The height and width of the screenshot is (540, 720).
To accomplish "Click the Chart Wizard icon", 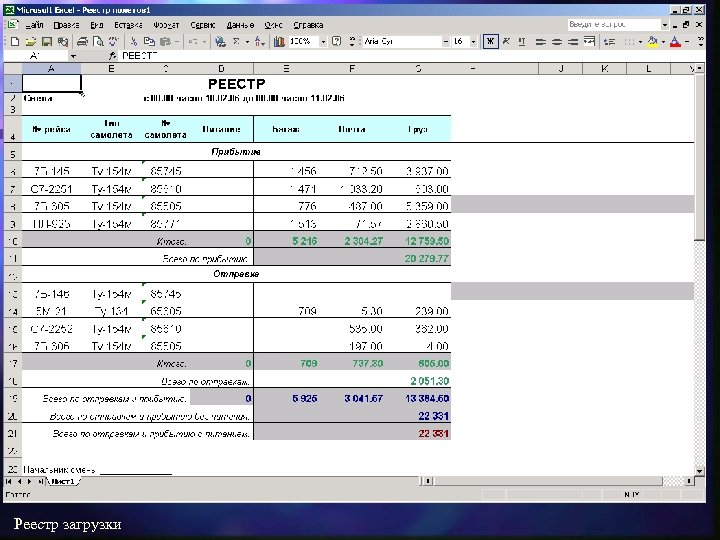I will 279,42.
